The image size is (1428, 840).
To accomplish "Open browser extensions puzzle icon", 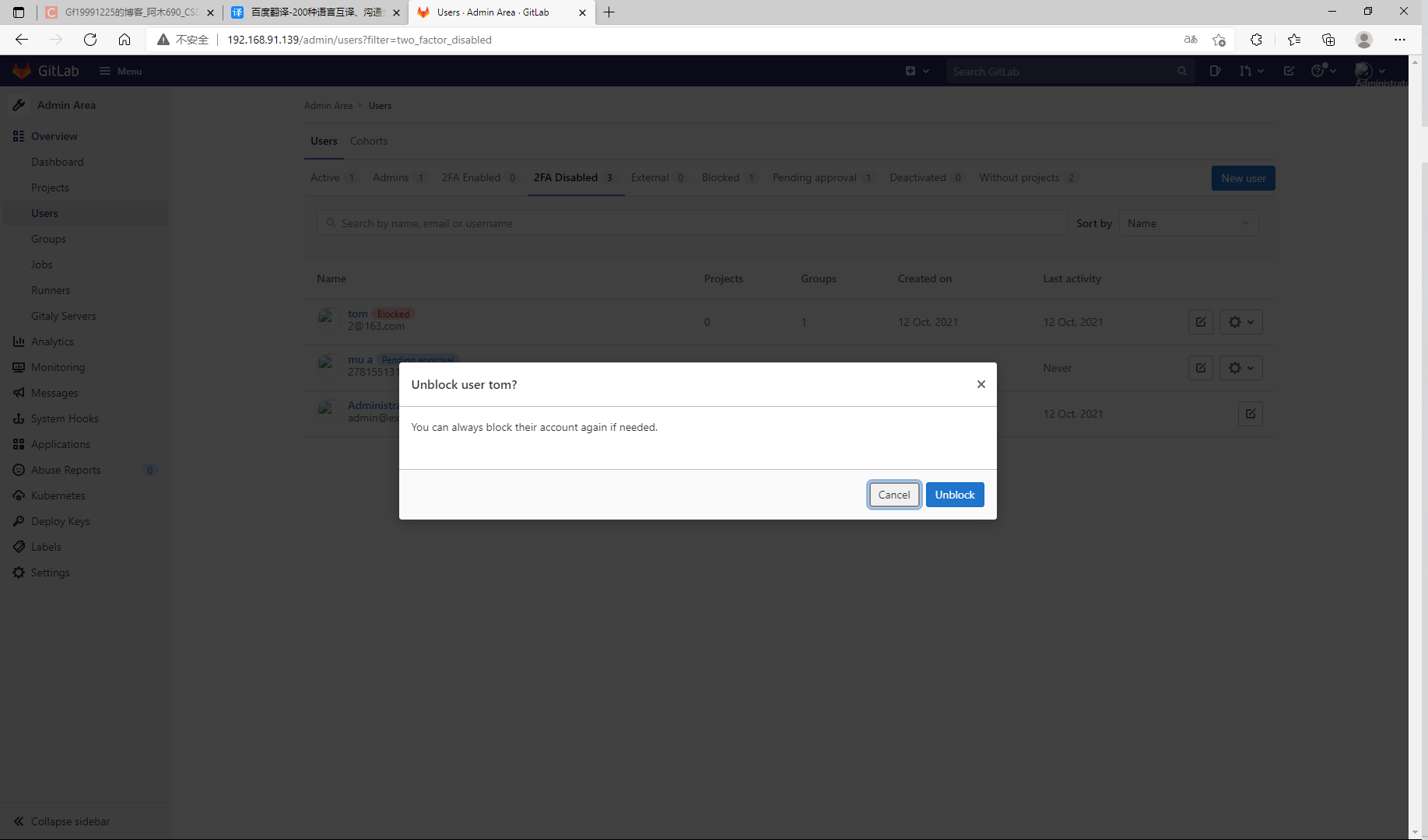I will click(x=1256, y=40).
